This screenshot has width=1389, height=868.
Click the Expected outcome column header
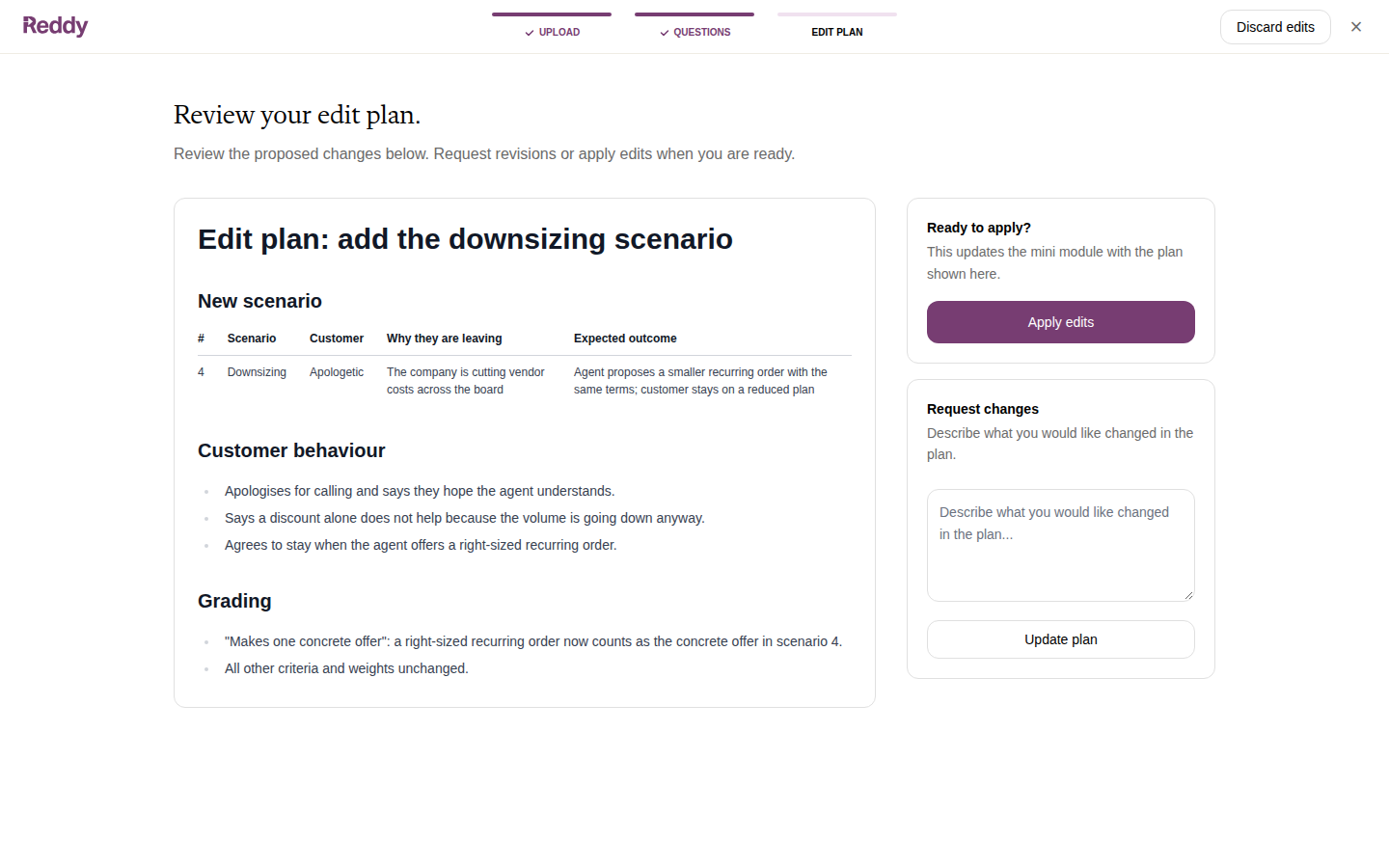click(x=625, y=339)
